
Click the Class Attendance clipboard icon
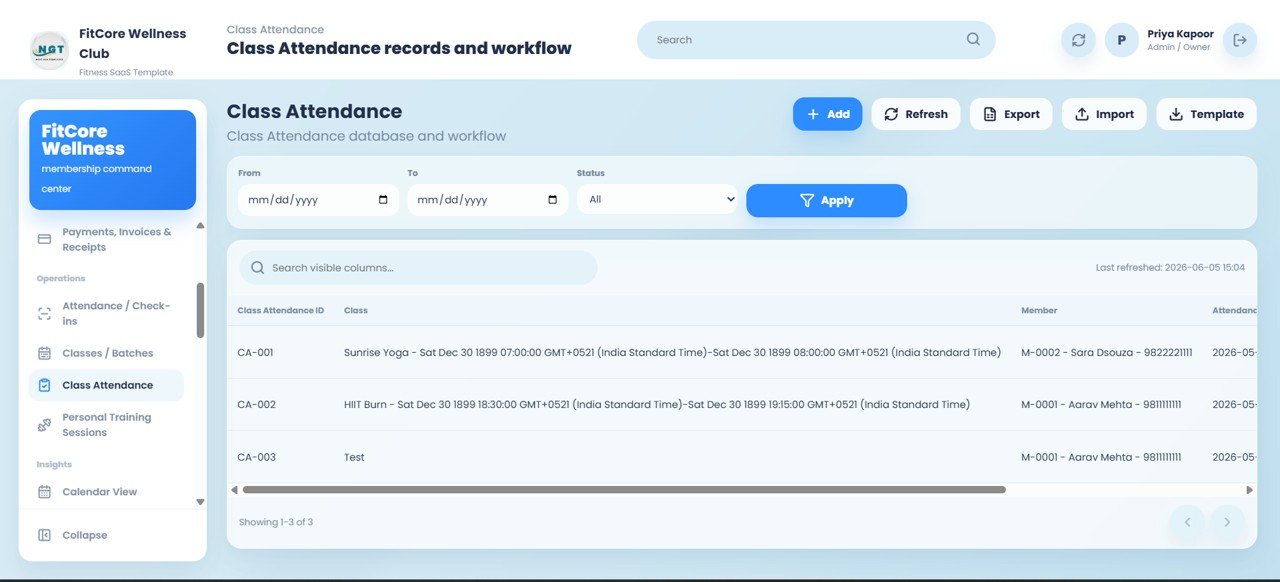click(x=44, y=385)
